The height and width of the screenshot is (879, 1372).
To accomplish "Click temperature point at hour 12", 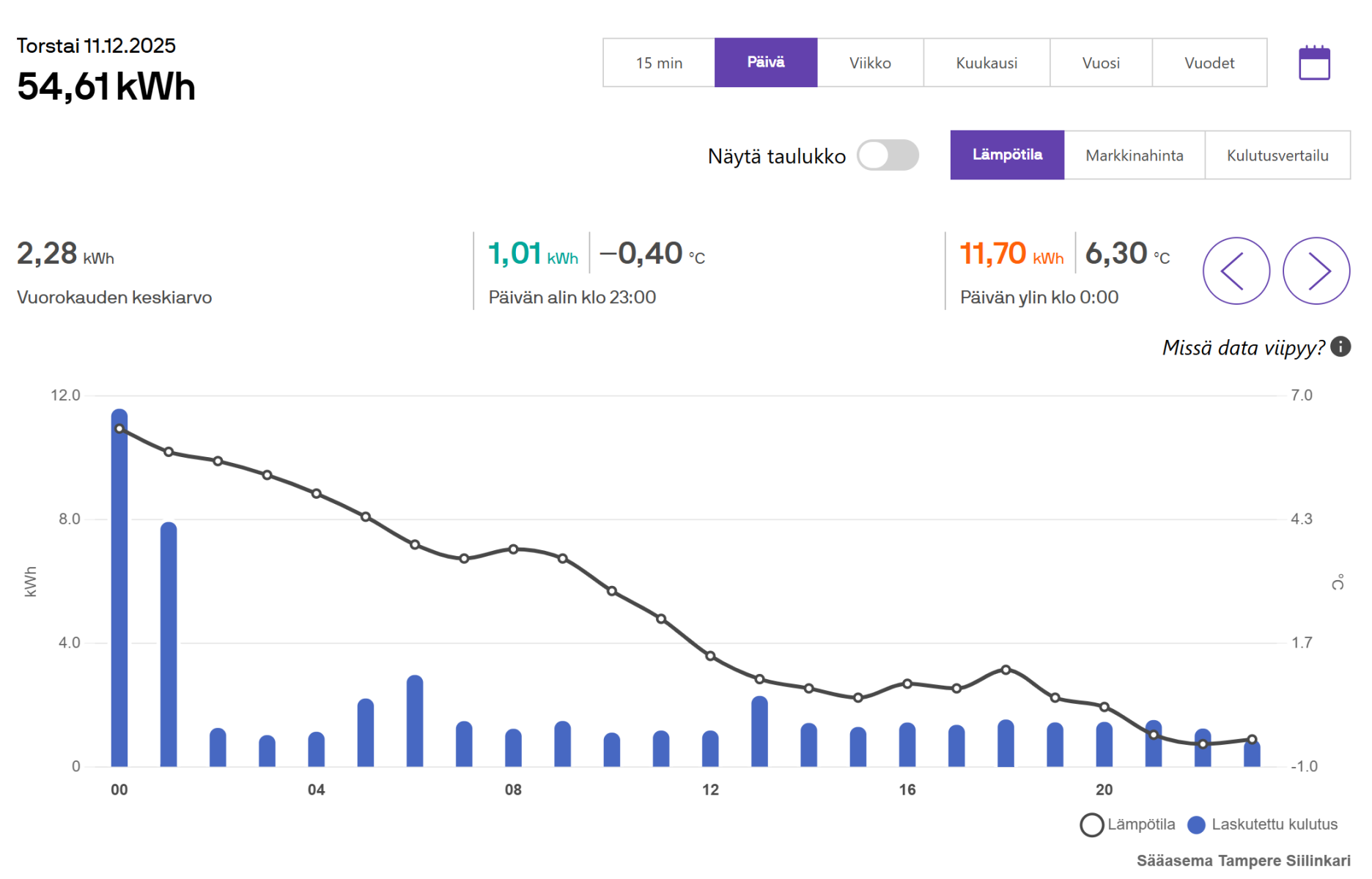I will tap(710, 656).
